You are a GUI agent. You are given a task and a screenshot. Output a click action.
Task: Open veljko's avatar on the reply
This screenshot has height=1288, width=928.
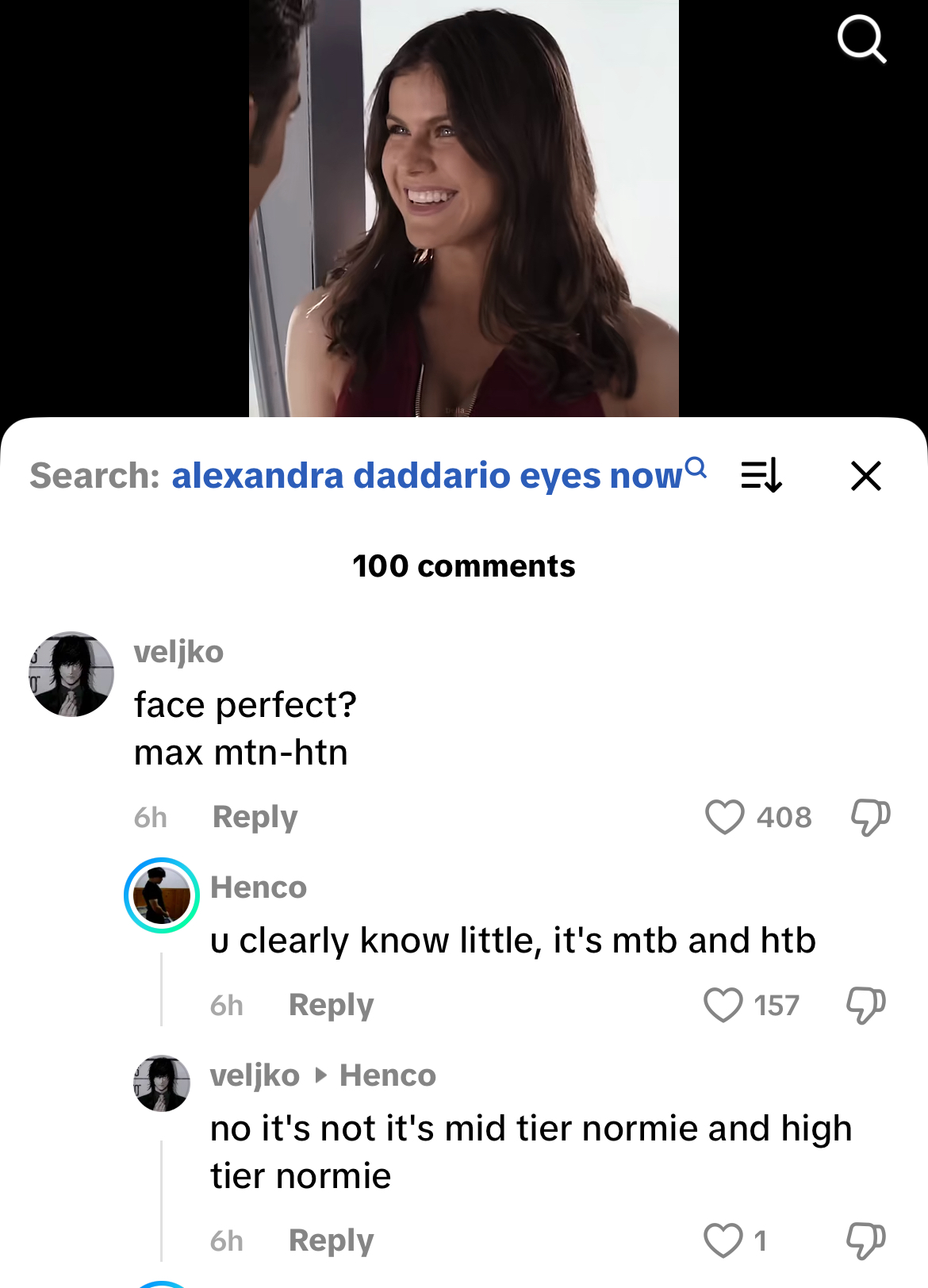click(x=162, y=1083)
